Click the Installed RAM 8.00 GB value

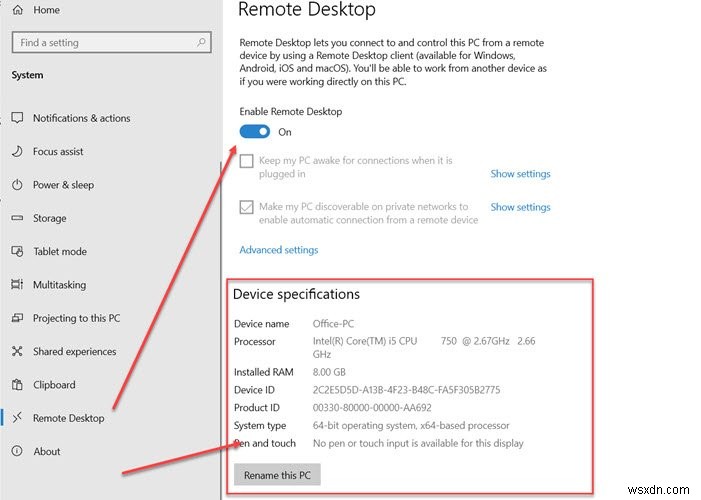pos(329,372)
